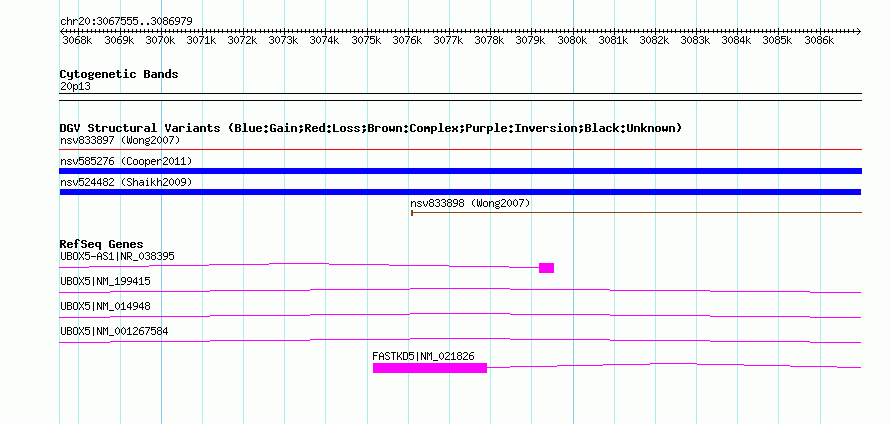The width and height of the screenshot is (890, 424).
Task: Click the 3075k ruler tick label
Action: click(366, 41)
